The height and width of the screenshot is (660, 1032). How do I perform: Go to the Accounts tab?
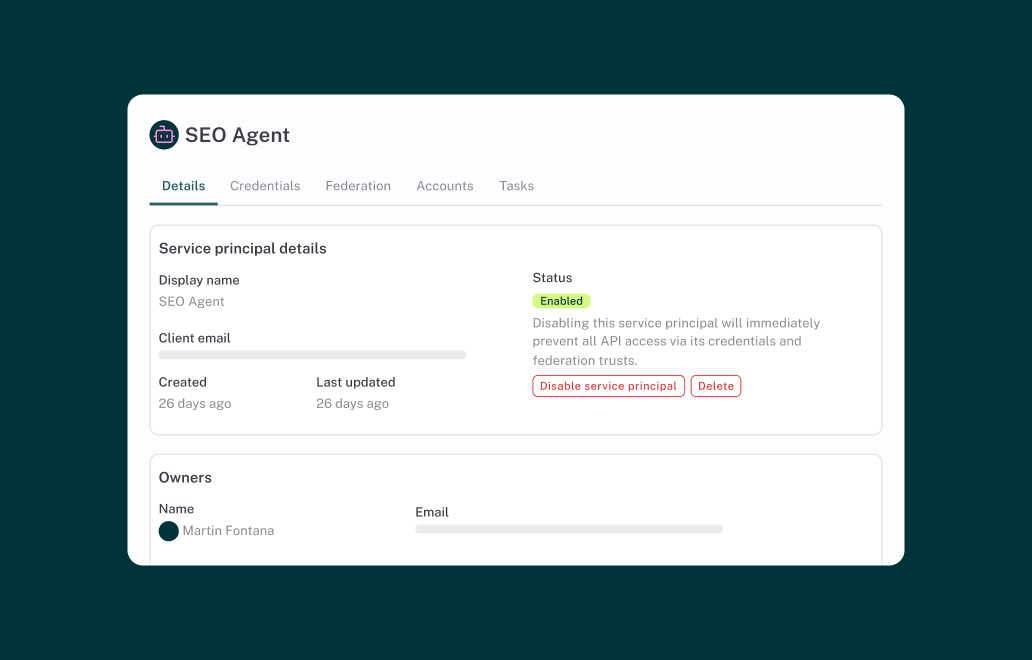(x=445, y=186)
